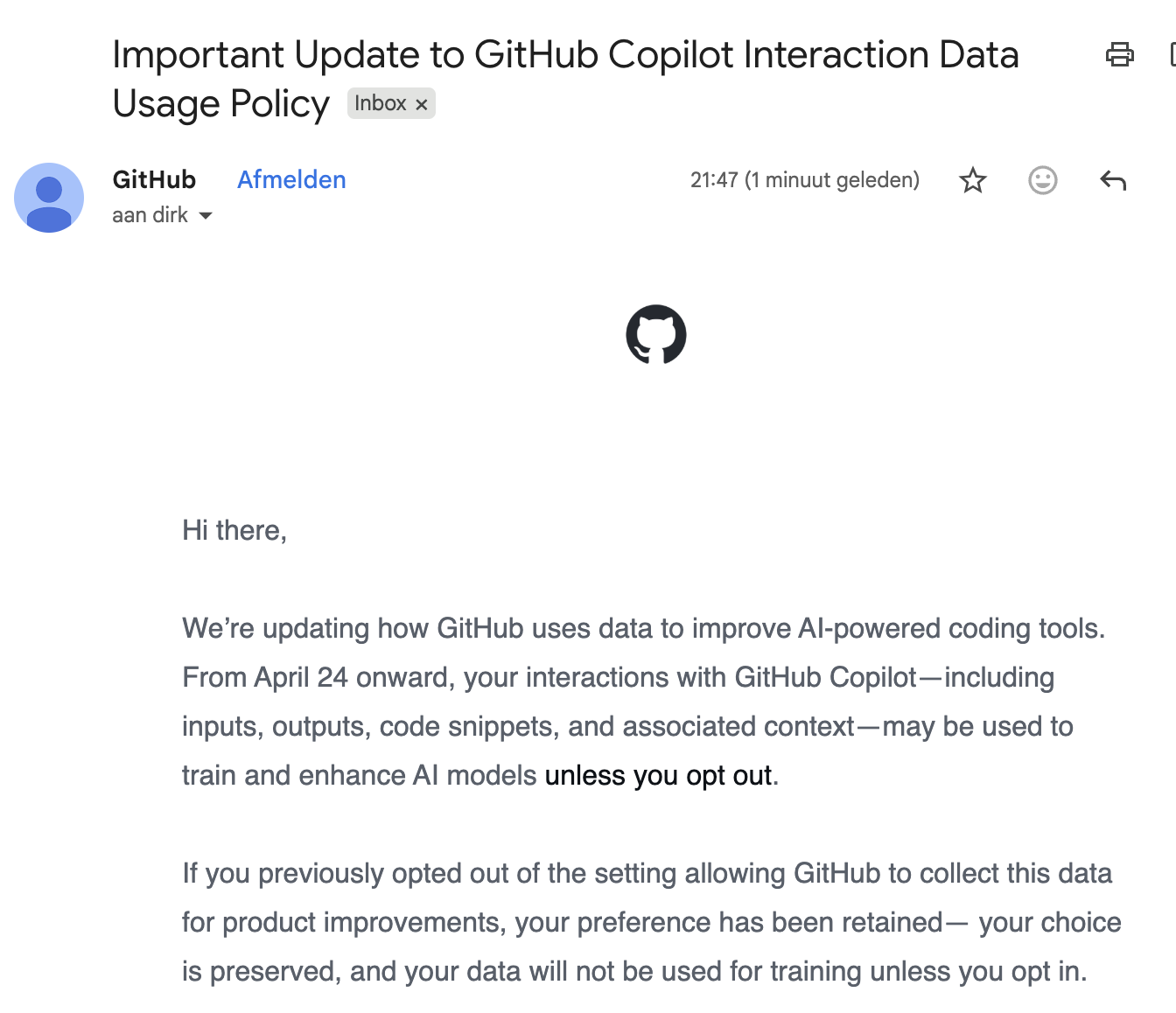
Task: Click the GitHub Octocat logo
Action: point(655,334)
